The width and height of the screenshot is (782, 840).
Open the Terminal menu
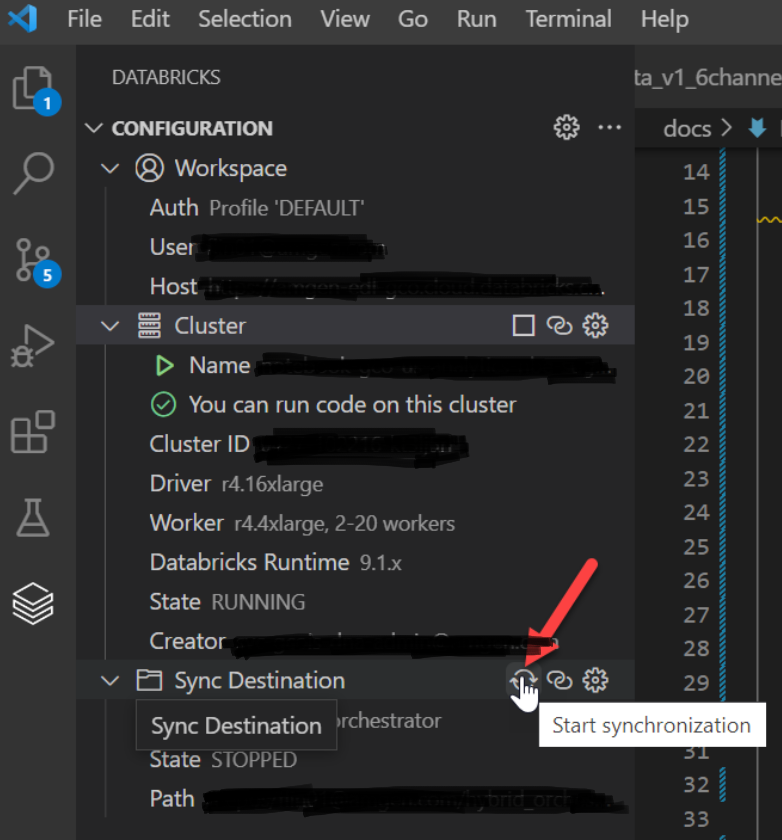pyautogui.click(x=568, y=19)
